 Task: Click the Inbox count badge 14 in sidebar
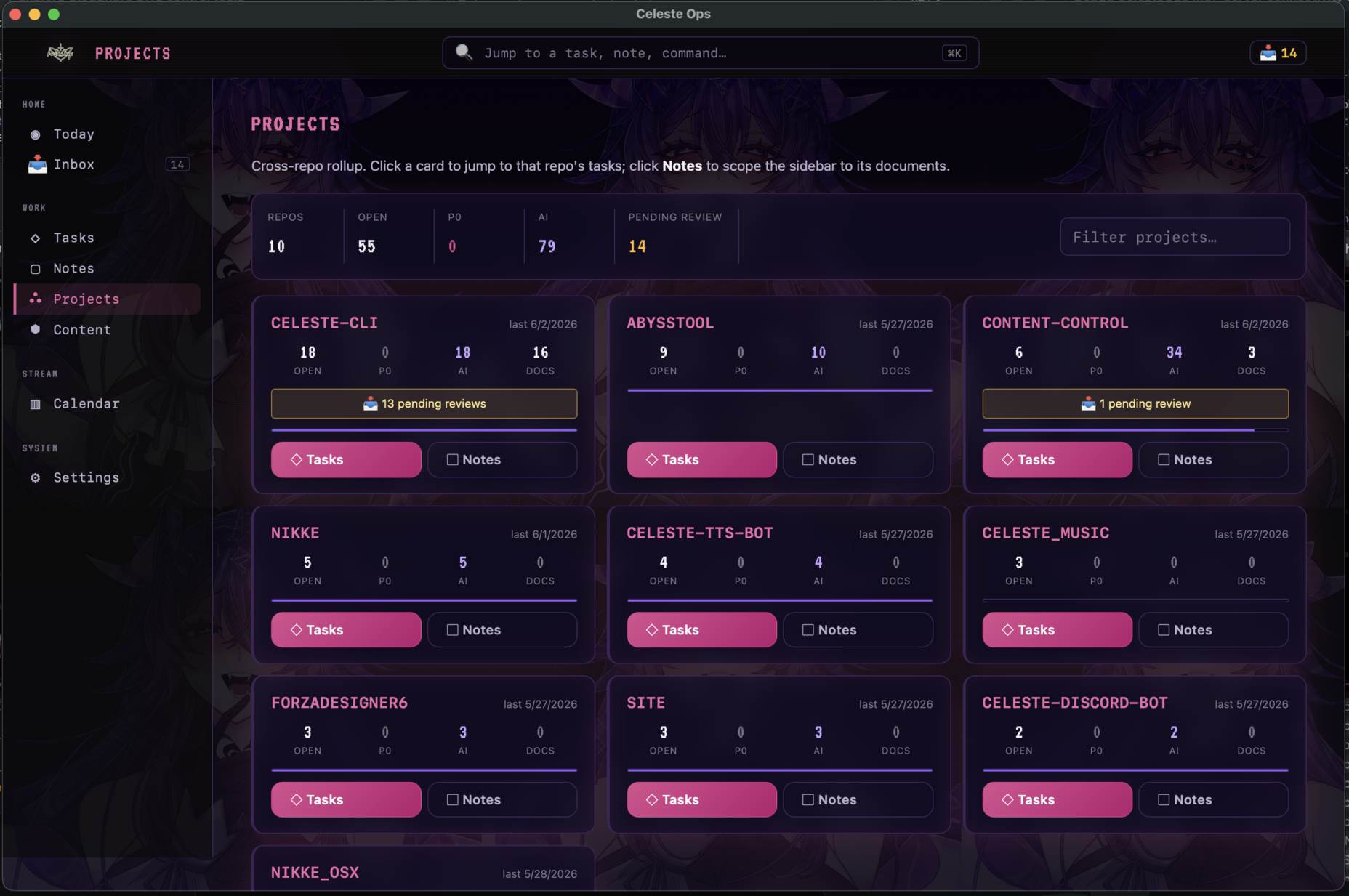coord(177,164)
